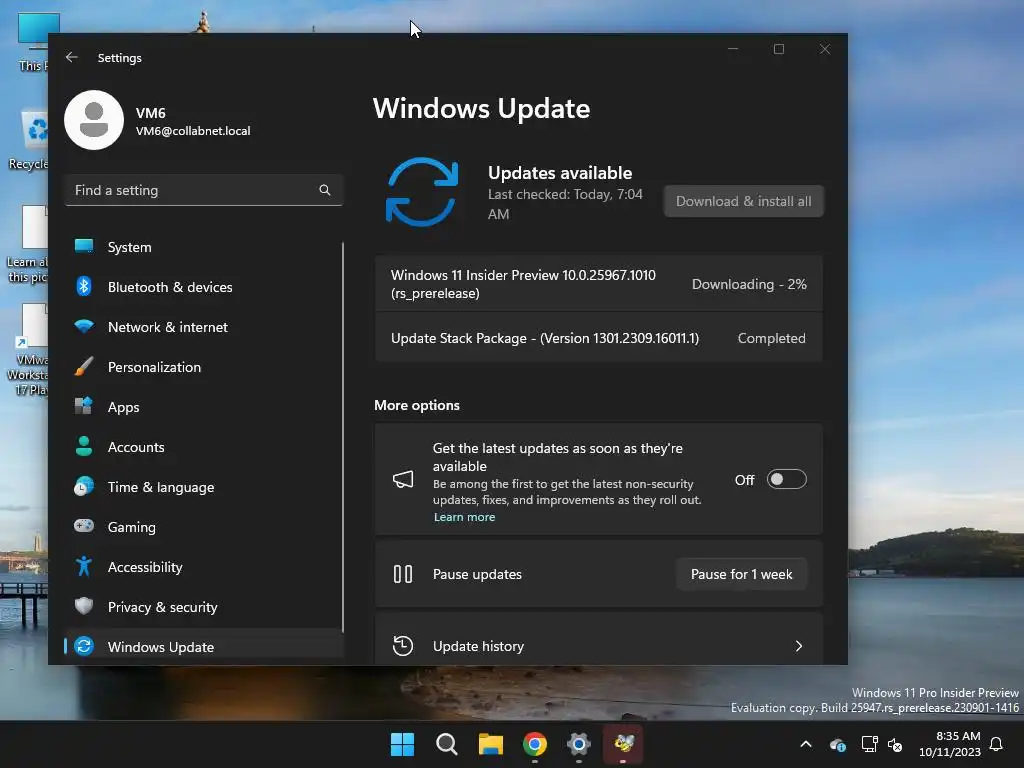1024x768 pixels.
Task: Click the Apps icon in sidebar
Action: 84,406
